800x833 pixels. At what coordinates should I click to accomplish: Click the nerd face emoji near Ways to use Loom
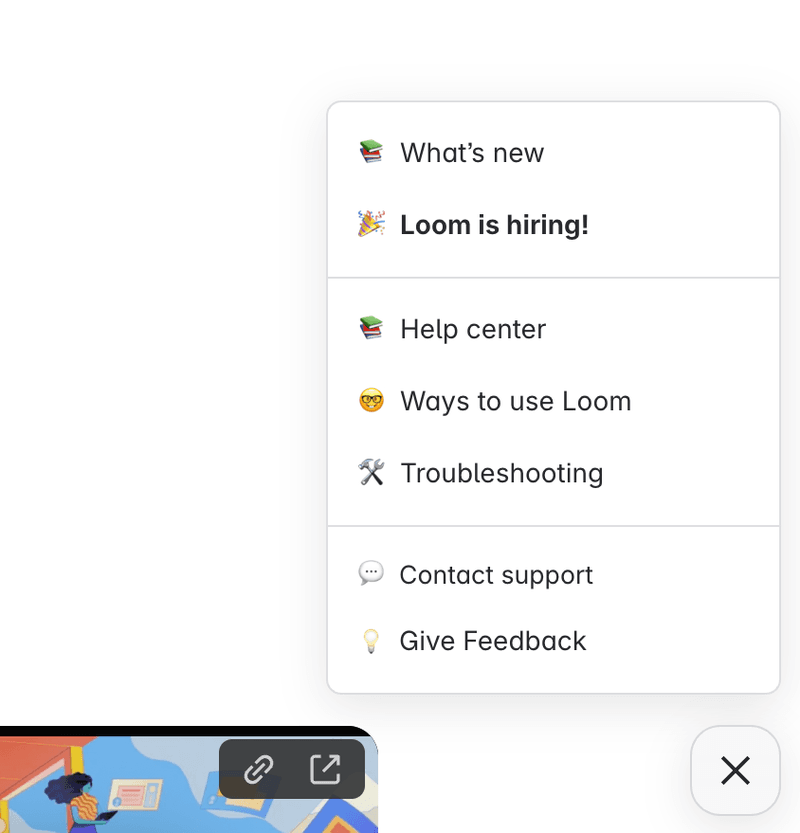(x=371, y=400)
